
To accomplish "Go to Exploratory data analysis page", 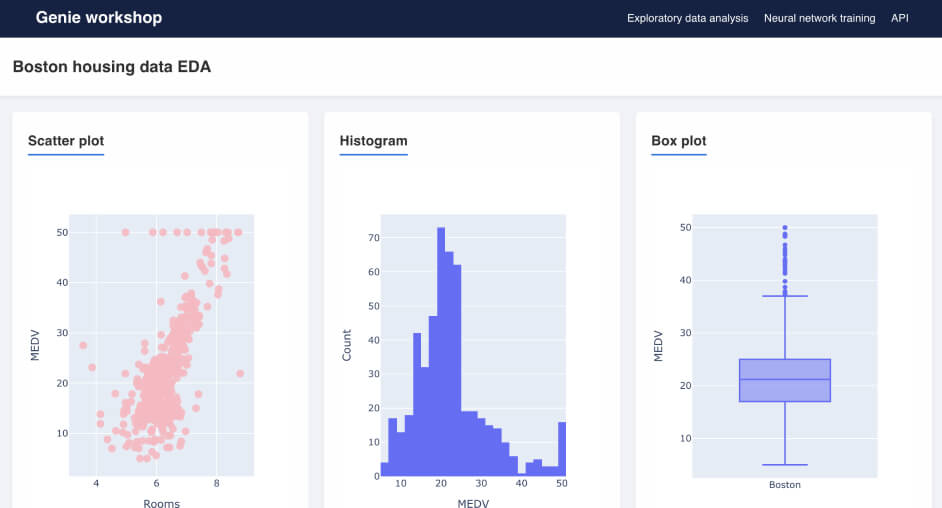I will pyautogui.click(x=687, y=18).
